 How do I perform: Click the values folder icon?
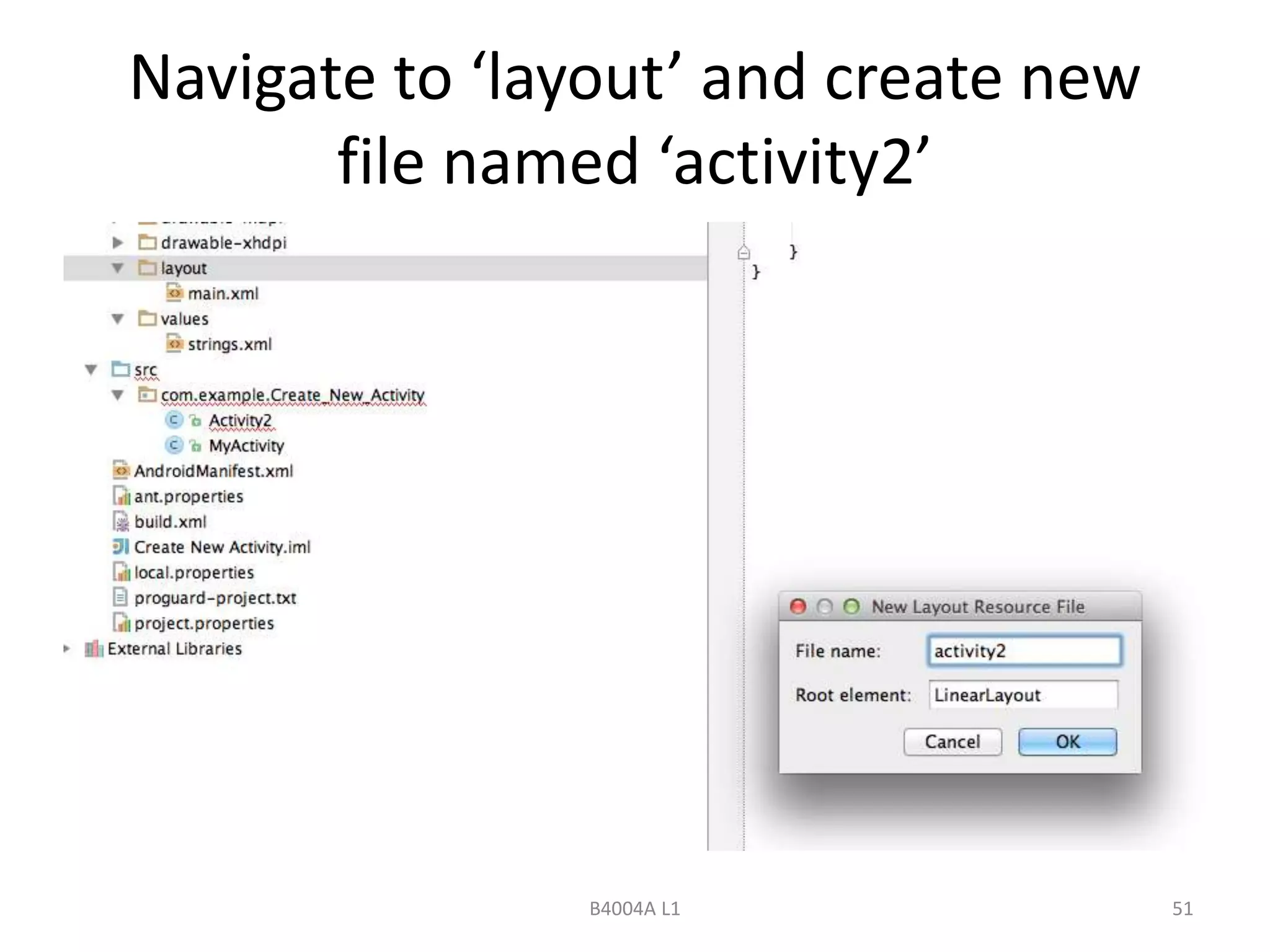148,318
